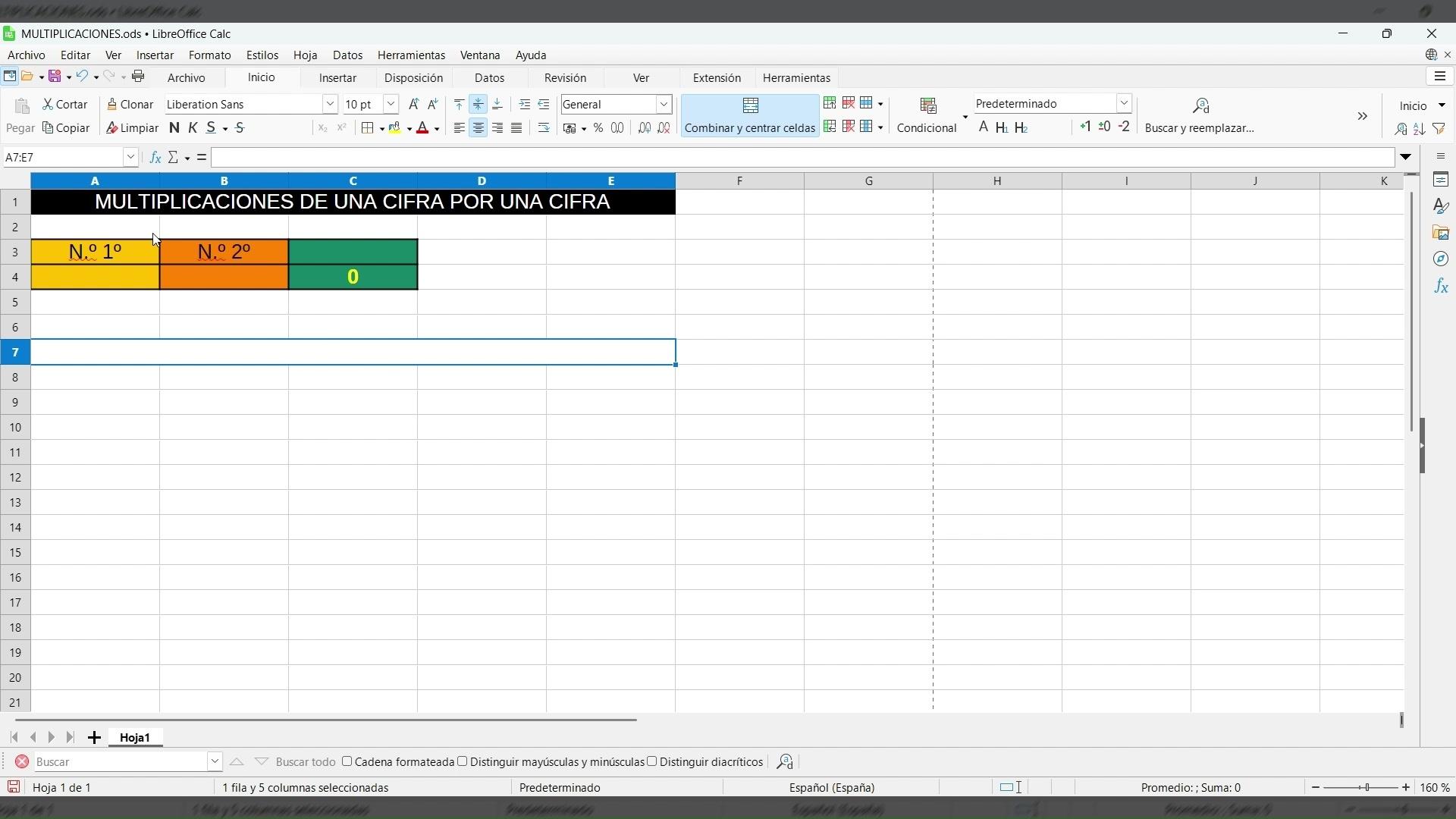Open the font name dropdown
Image resolution: width=1456 pixels, height=819 pixels.
point(330,104)
